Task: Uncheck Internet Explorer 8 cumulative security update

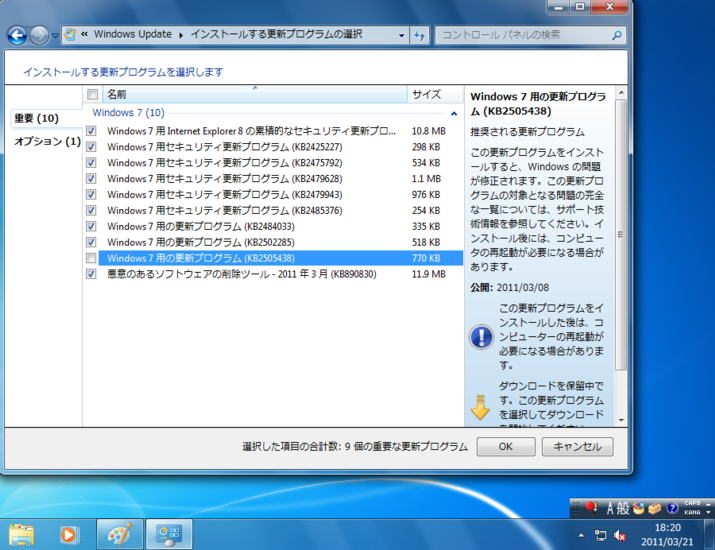Action: [x=91, y=131]
